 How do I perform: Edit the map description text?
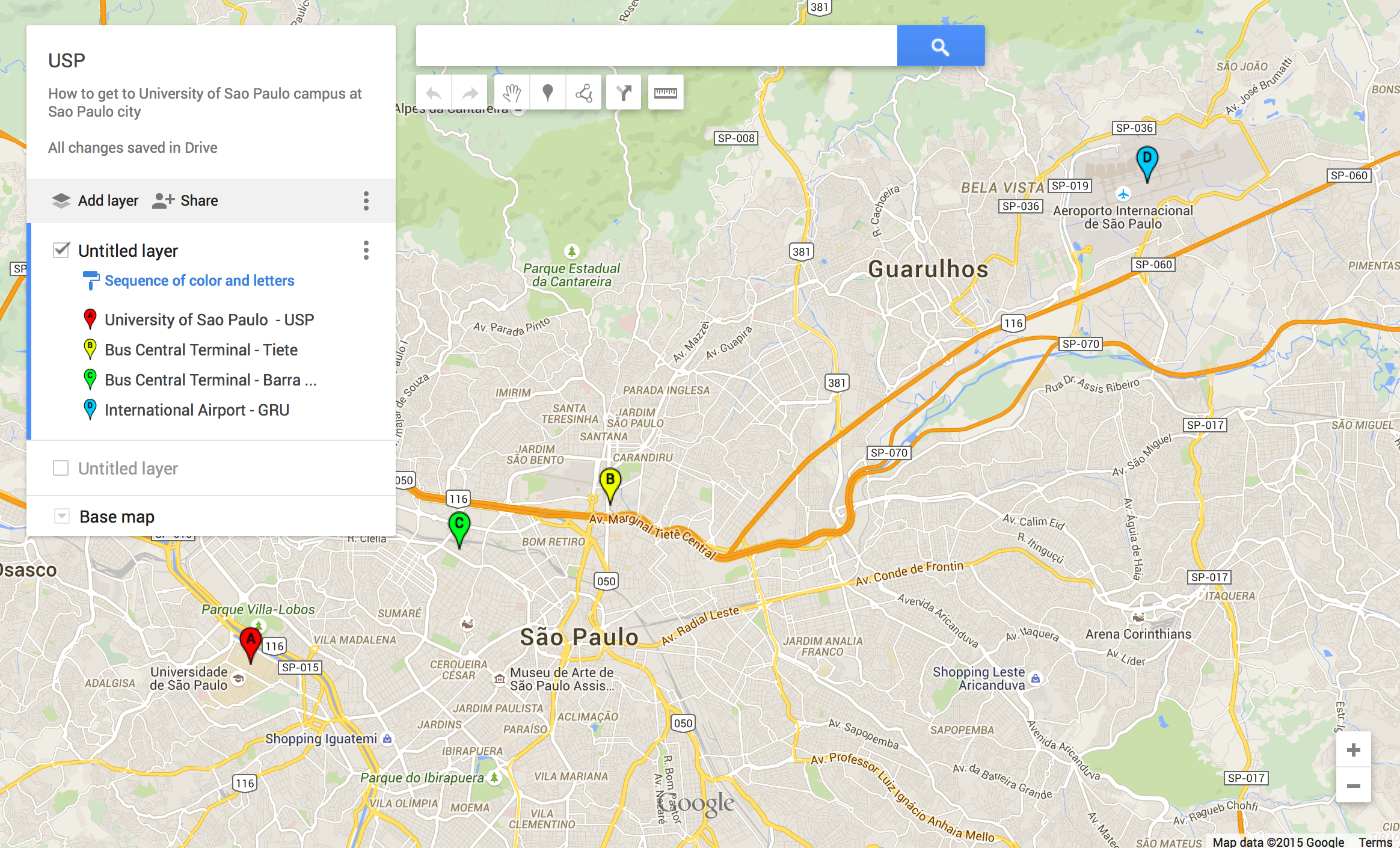coord(204,102)
